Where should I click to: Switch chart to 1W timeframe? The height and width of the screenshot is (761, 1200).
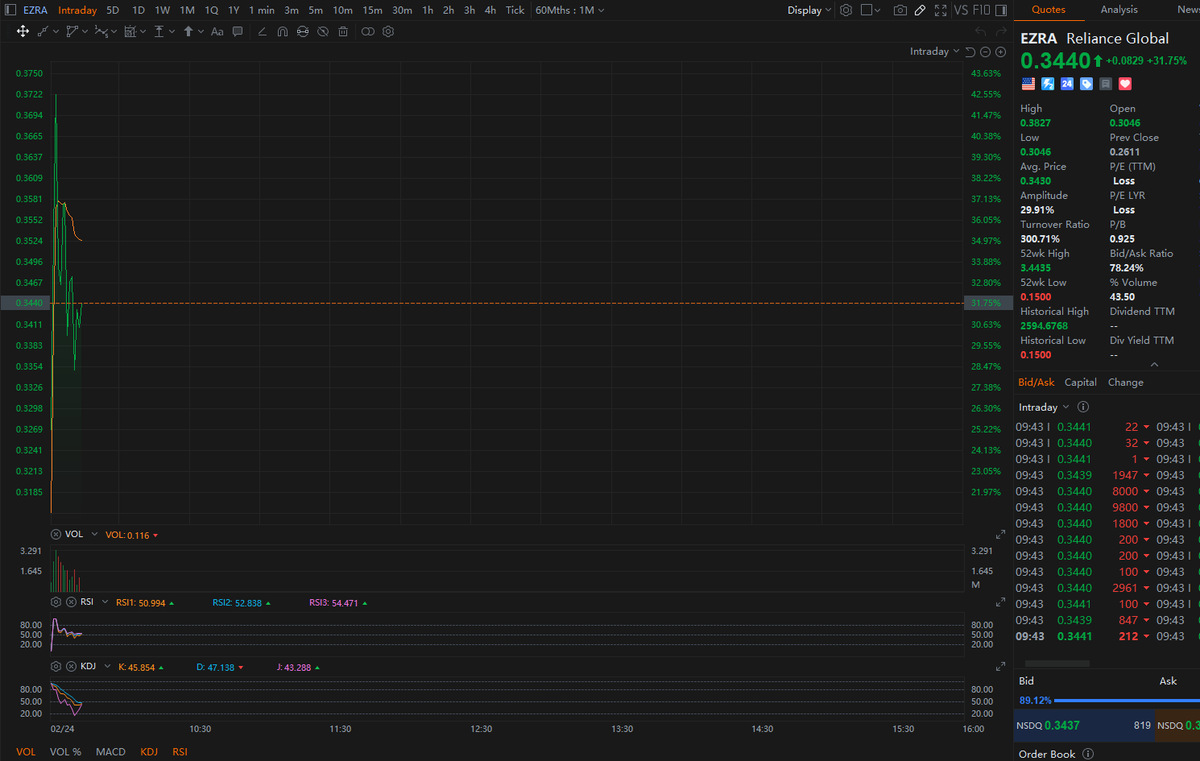(x=162, y=10)
